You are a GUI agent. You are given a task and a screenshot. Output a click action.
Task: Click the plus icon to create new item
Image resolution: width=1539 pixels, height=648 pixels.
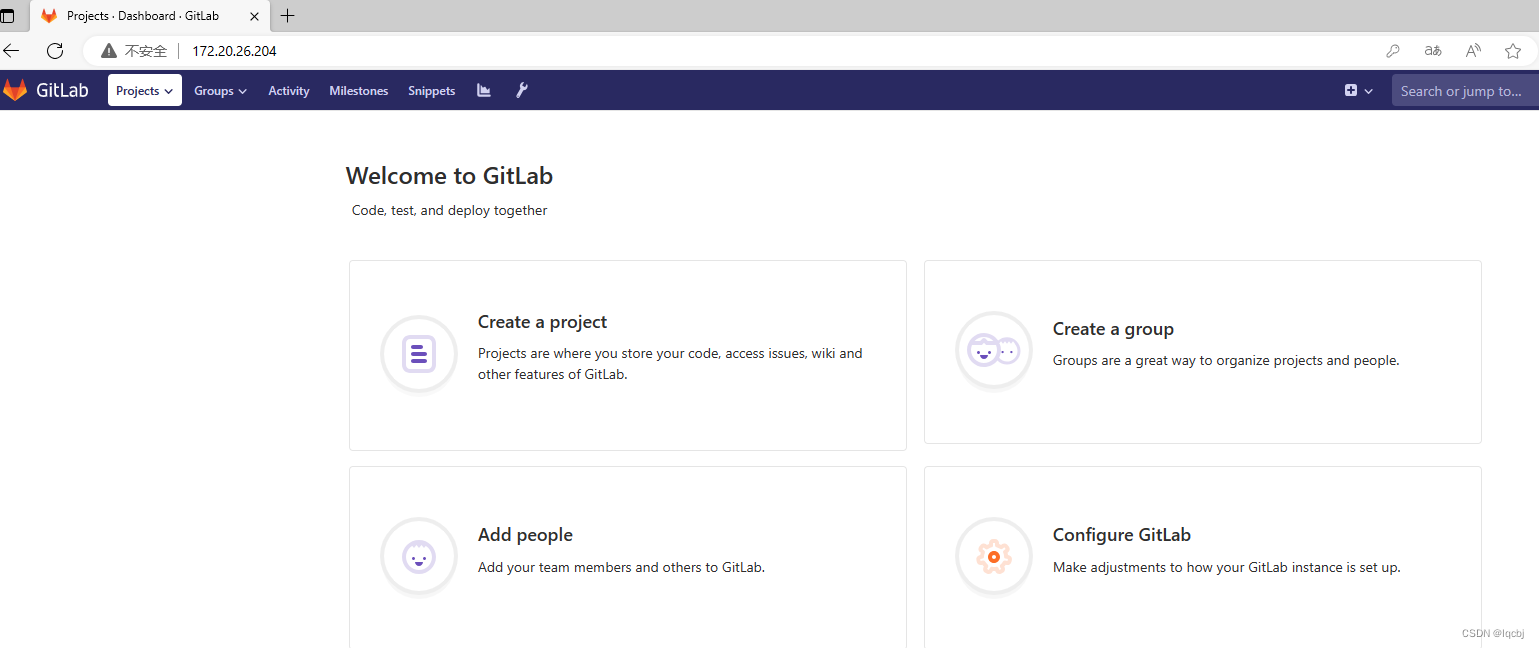pos(1352,90)
